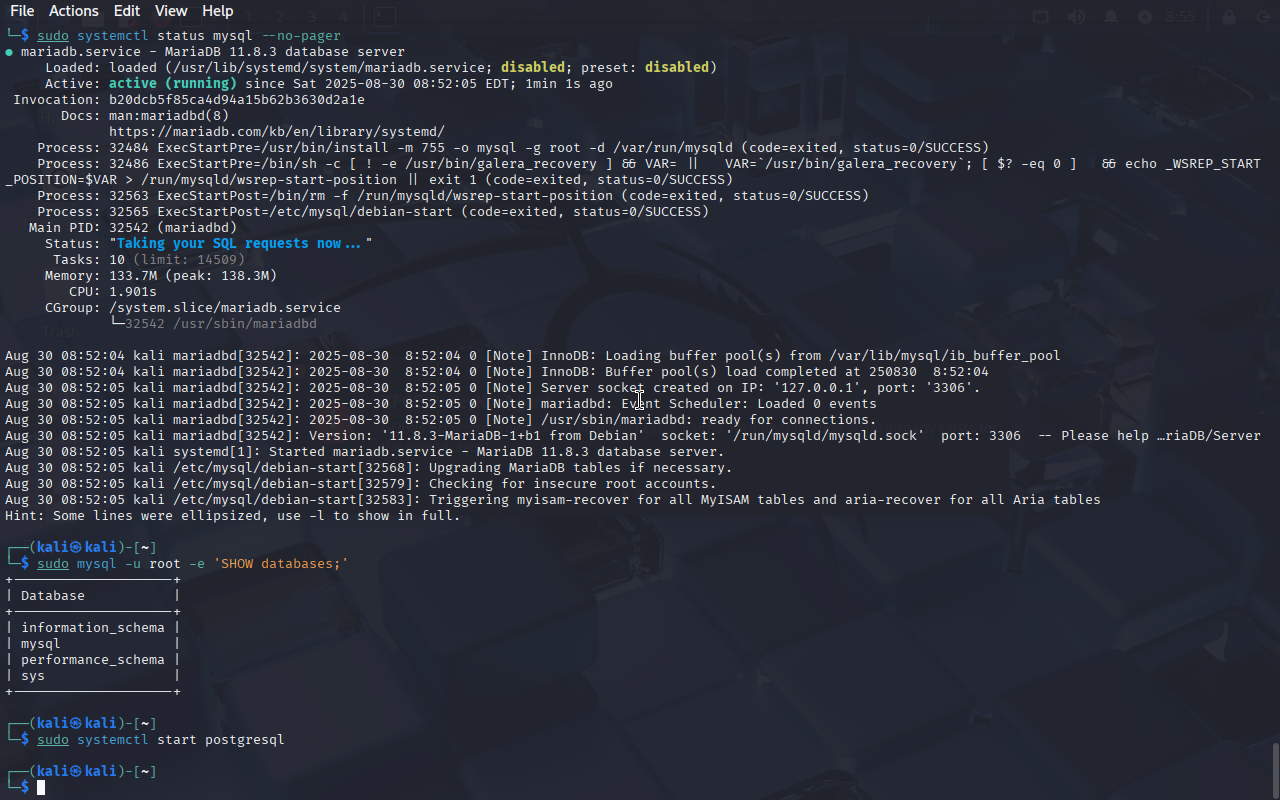Image resolution: width=1280 pixels, height=800 pixels.
Task: Click the CPU 1.901s value
Action: [133, 292]
